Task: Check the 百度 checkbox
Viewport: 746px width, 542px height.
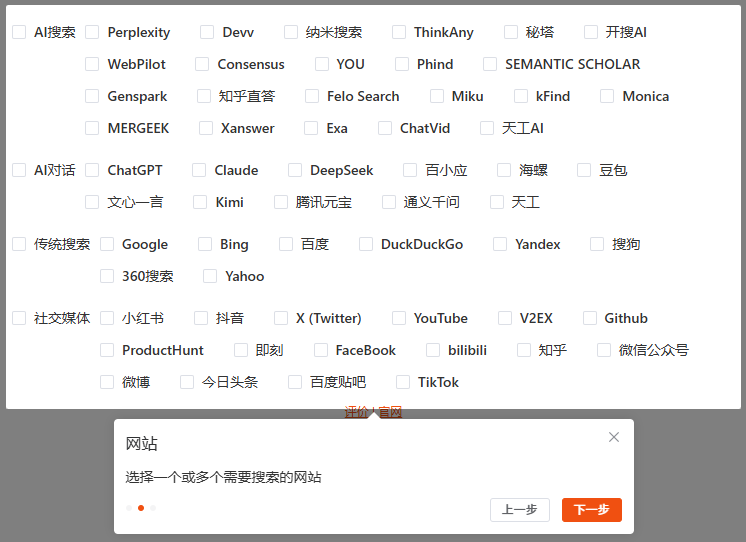Action: (286, 244)
